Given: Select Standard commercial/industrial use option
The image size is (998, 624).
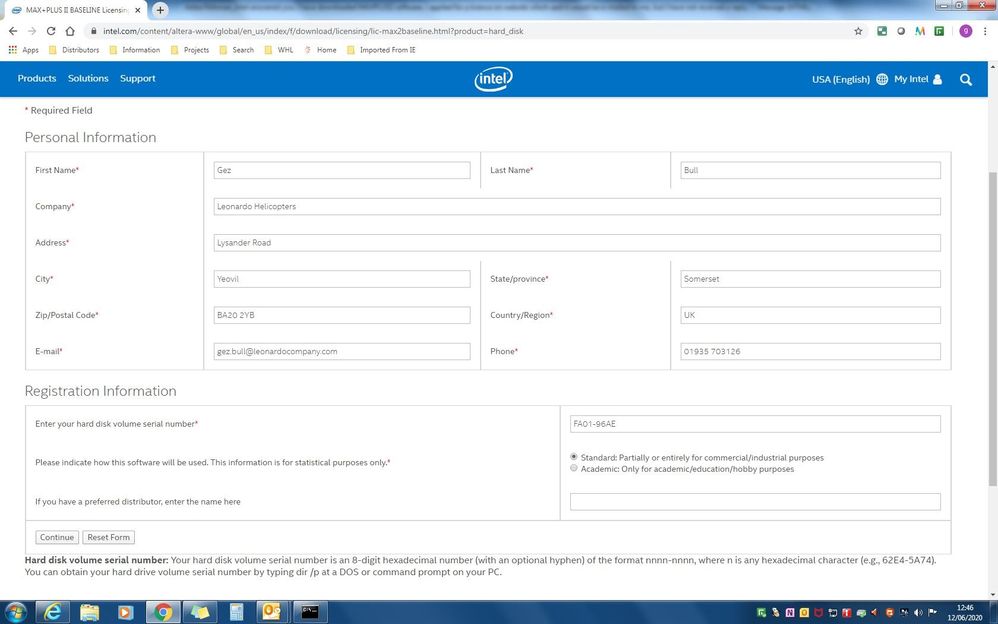Looking at the screenshot, I should pos(573,457).
